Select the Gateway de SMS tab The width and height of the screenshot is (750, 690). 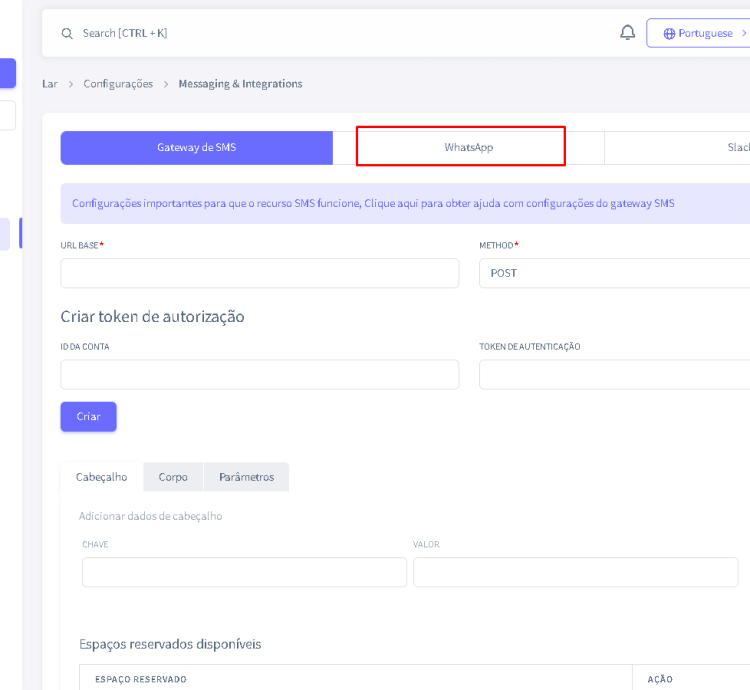[x=196, y=148]
